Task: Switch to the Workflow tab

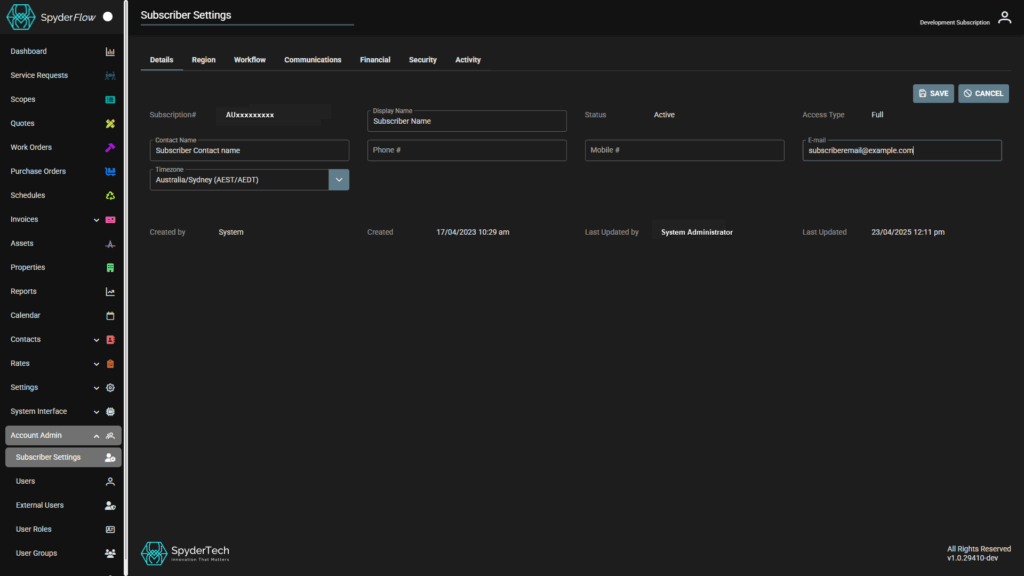Action: pyautogui.click(x=250, y=60)
